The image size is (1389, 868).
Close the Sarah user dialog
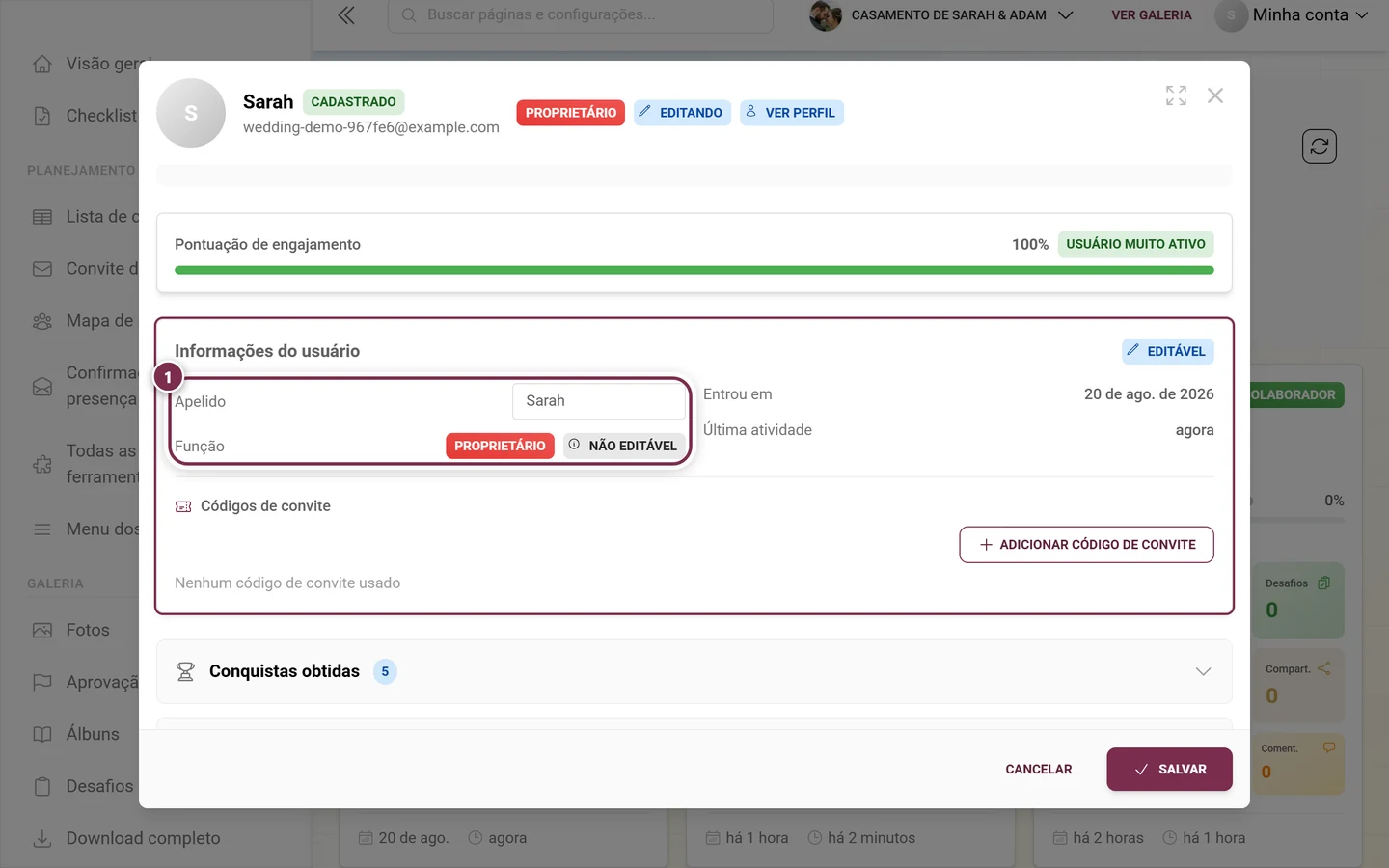[1215, 95]
